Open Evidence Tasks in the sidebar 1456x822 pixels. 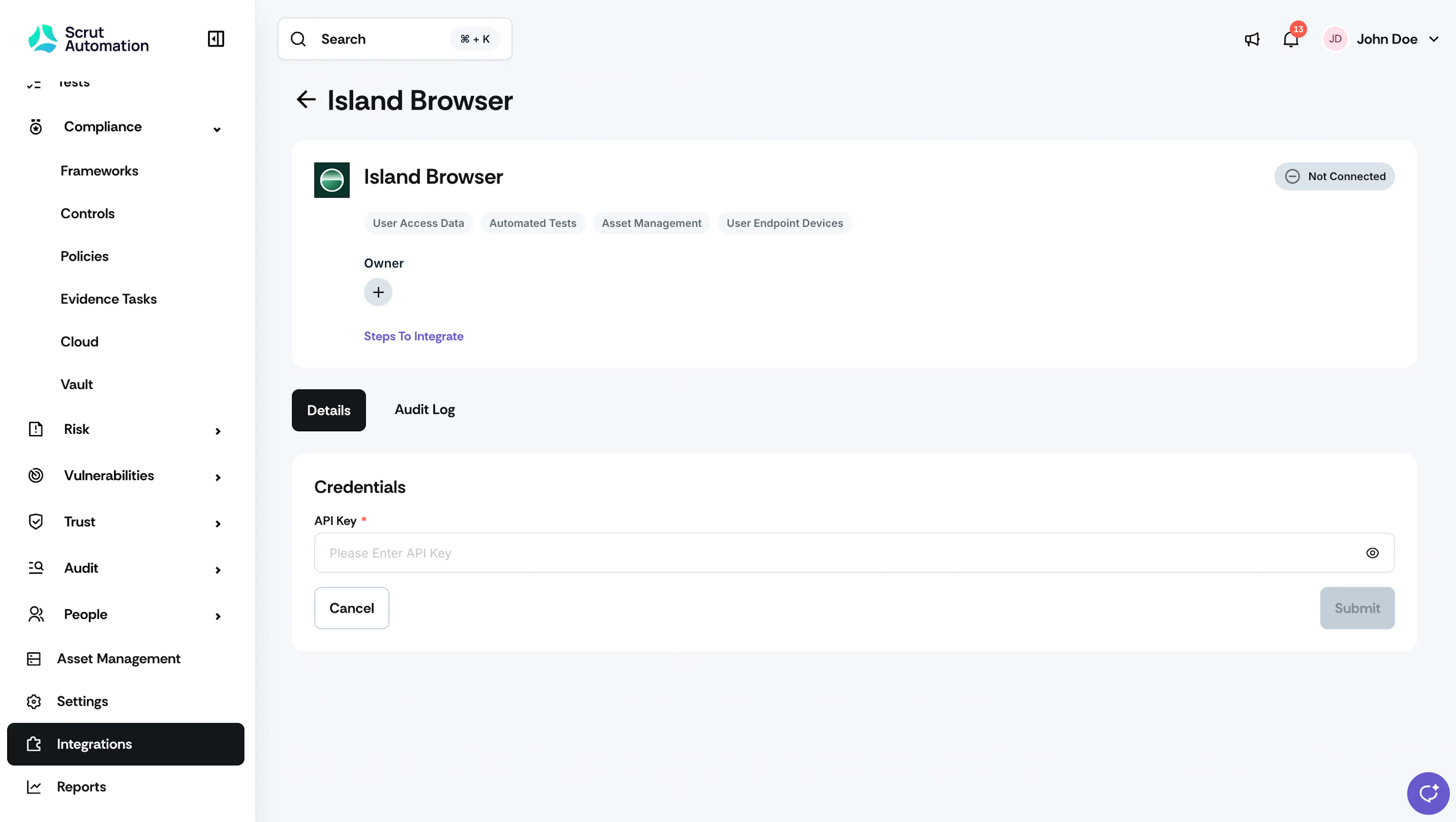point(108,299)
